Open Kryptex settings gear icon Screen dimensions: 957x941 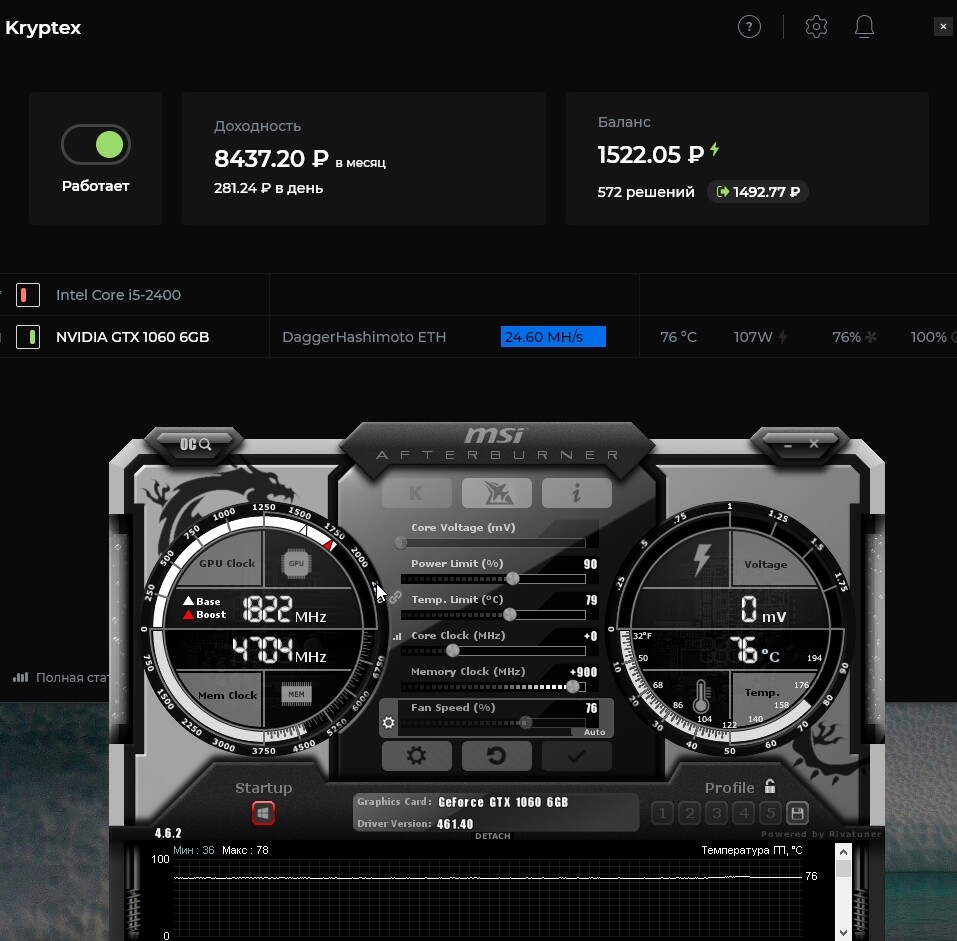click(x=816, y=27)
